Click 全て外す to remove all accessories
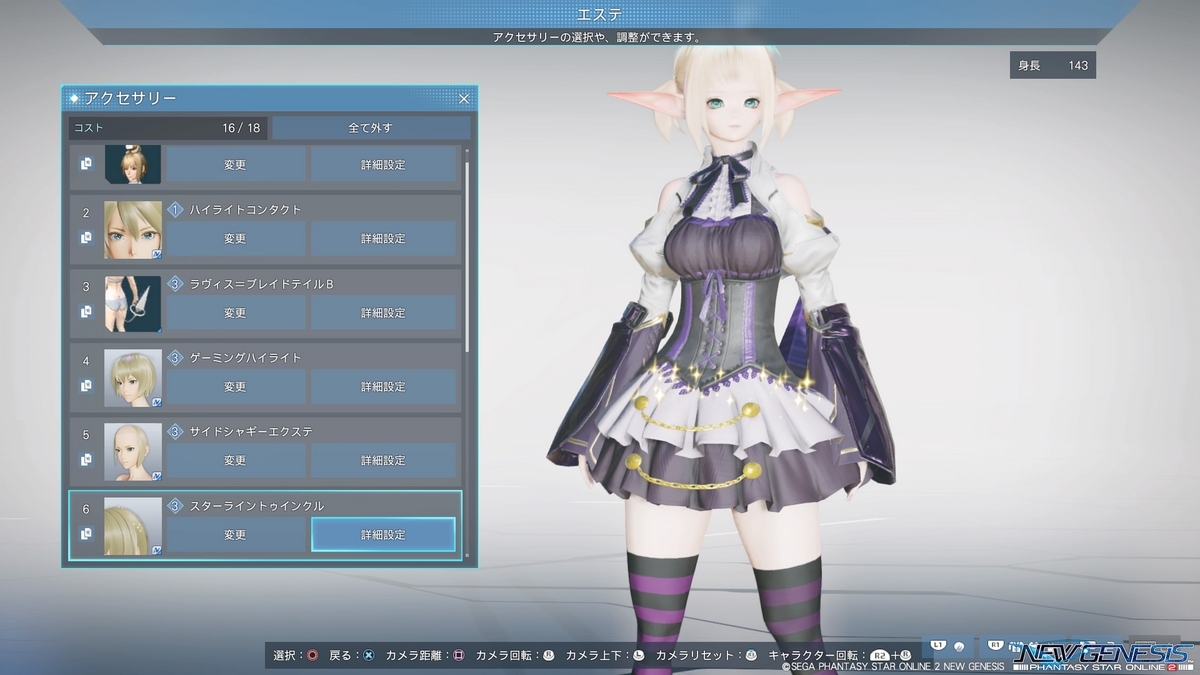This screenshot has width=1200, height=675. pyautogui.click(x=371, y=128)
